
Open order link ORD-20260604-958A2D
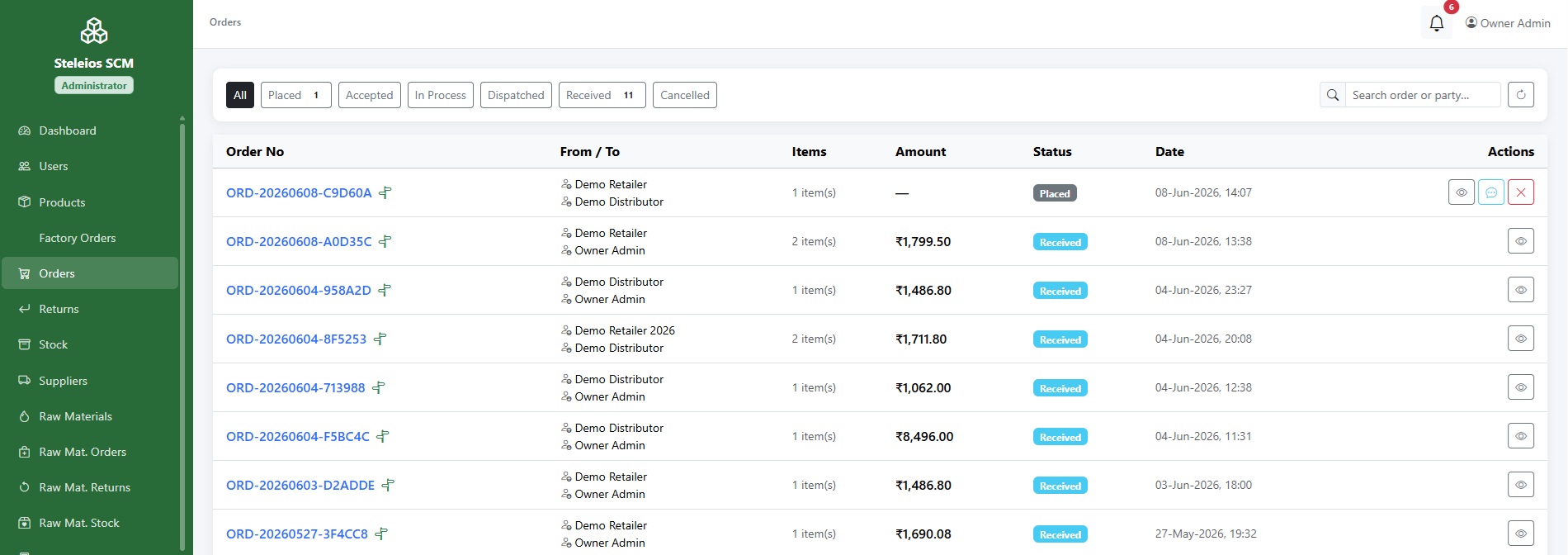(299, 290)
